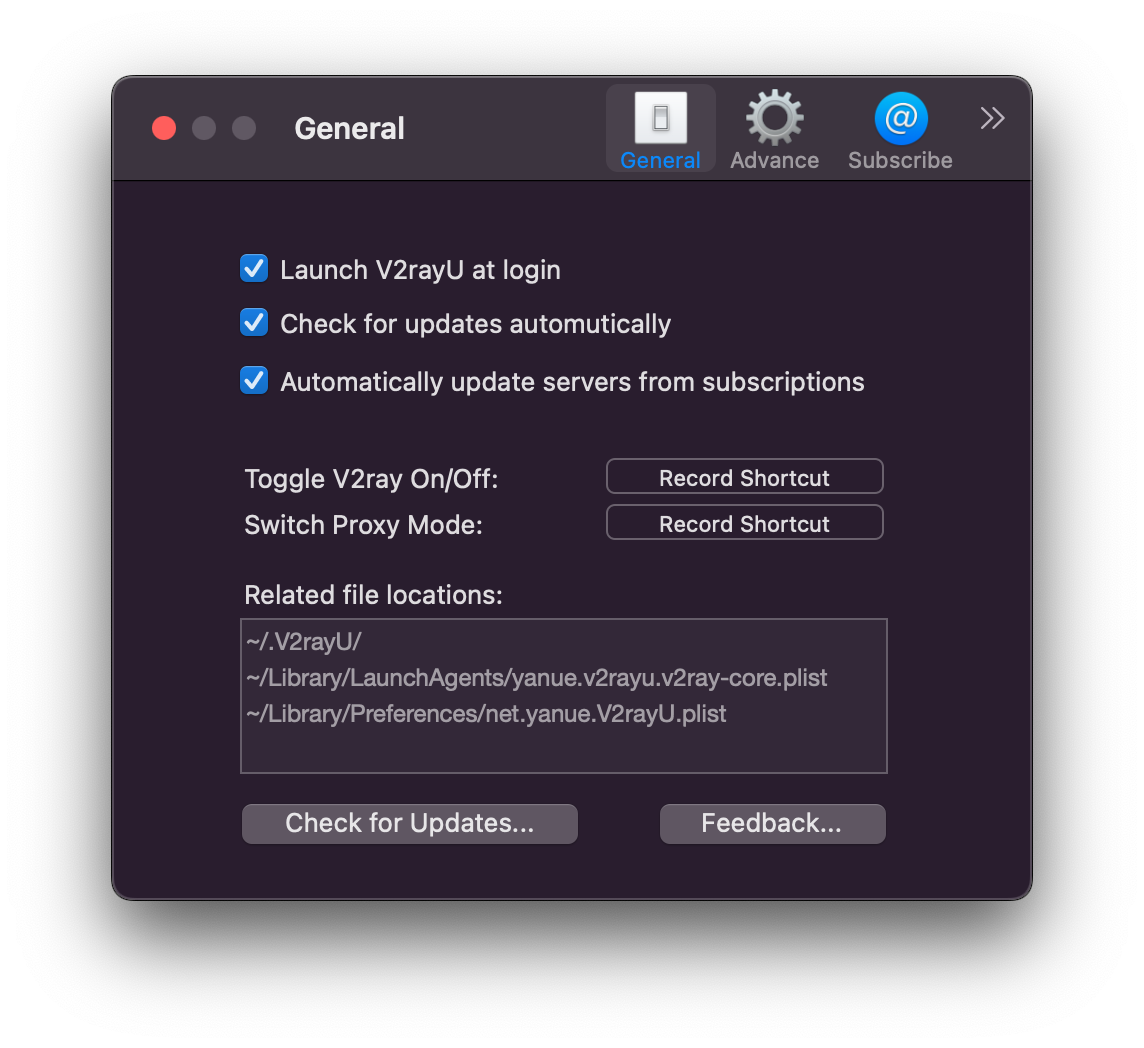
Task: Select the related file locations text box
Action: click(x=564, y=696)
